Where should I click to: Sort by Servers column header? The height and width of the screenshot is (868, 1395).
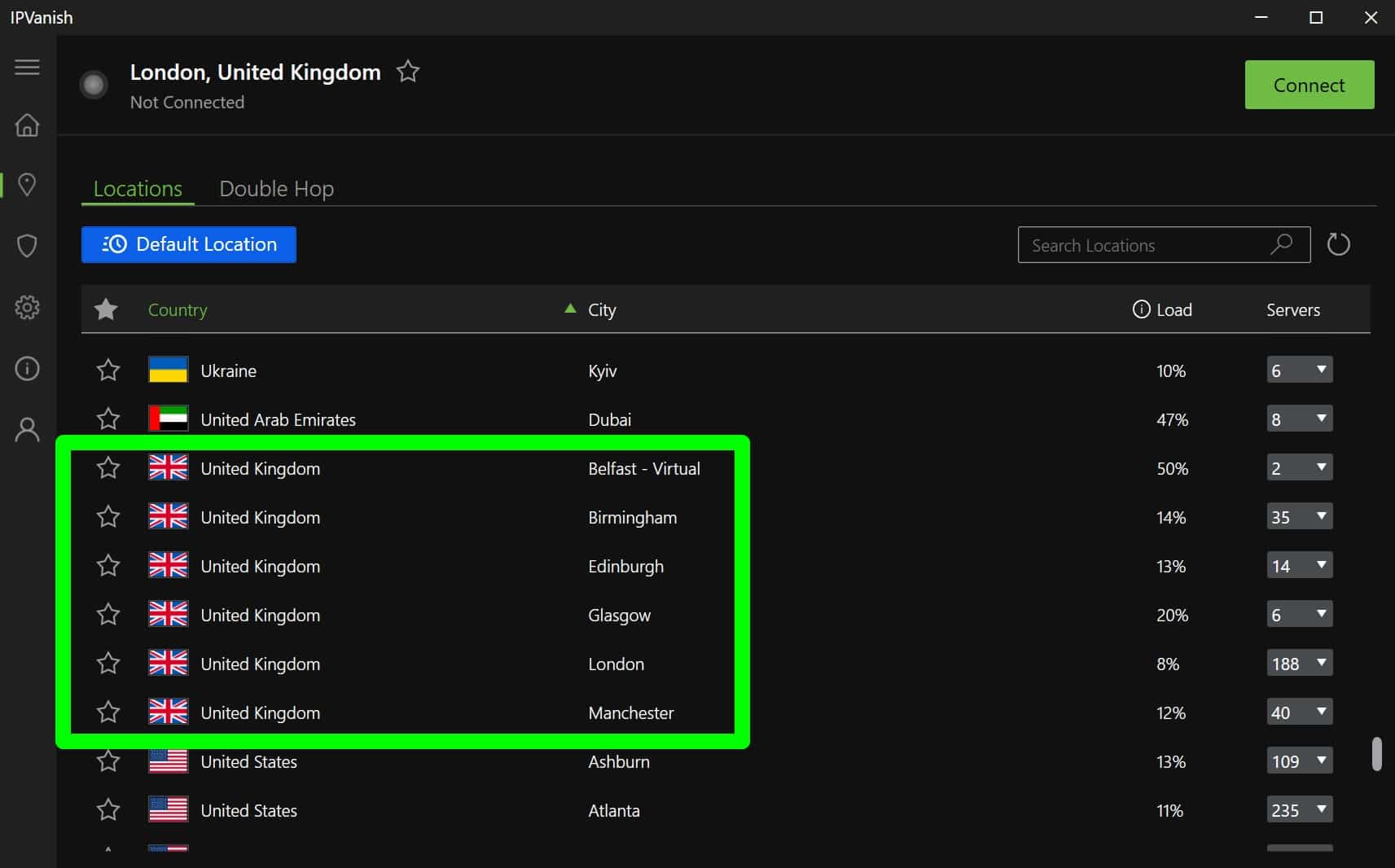click(1293, 309)
